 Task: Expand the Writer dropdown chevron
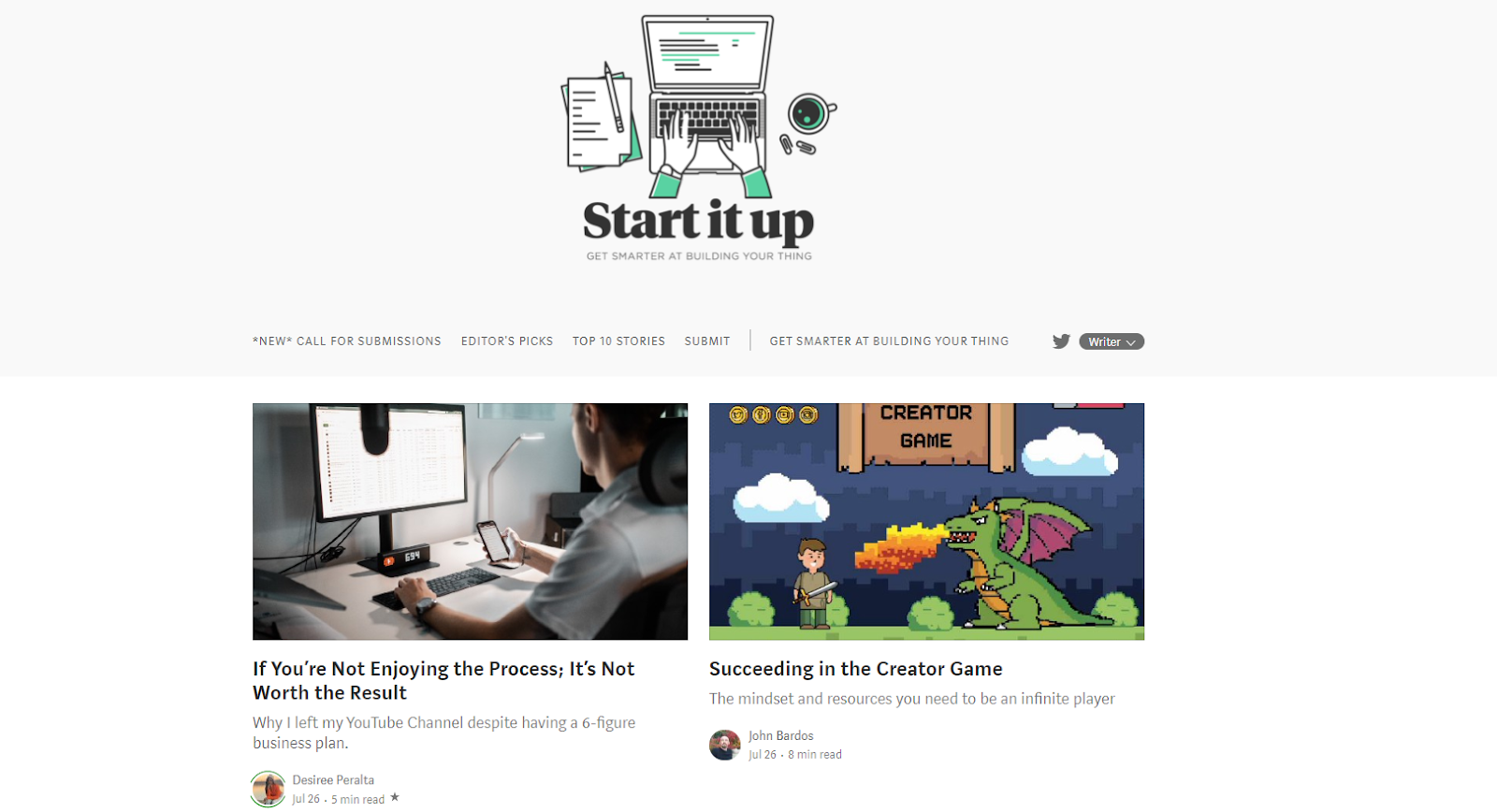[x=1130, y=342]
